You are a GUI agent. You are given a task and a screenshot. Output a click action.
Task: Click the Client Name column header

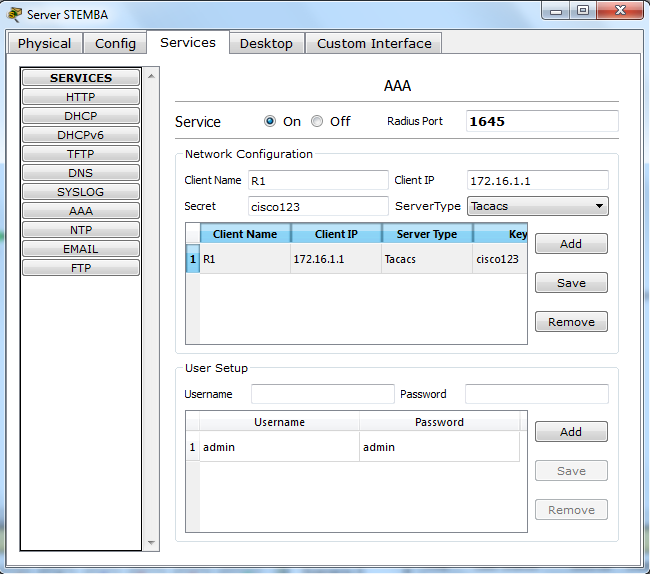[245, 234]
